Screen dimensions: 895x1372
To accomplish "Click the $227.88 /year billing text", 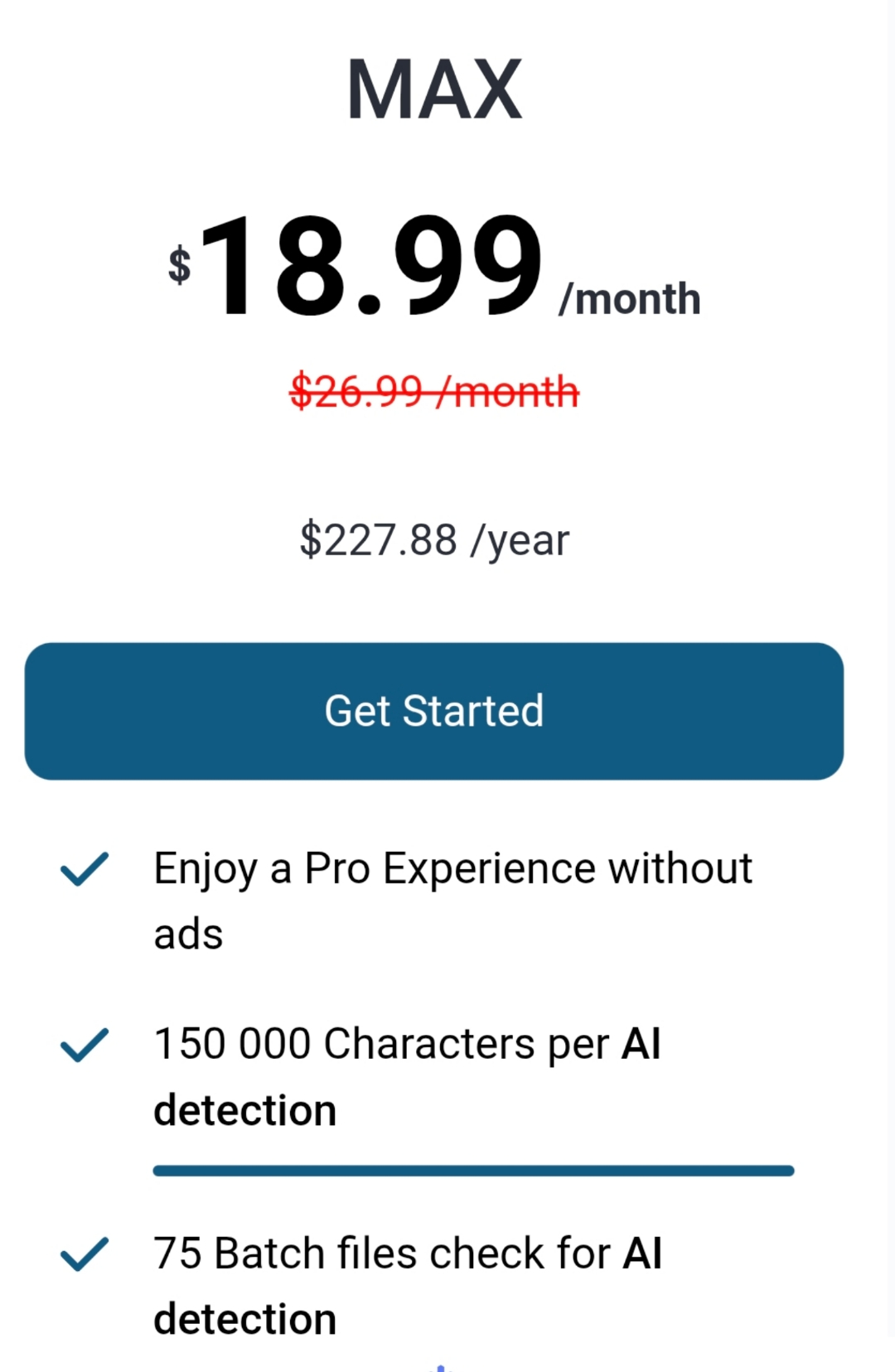I will (x=434, y=540).
